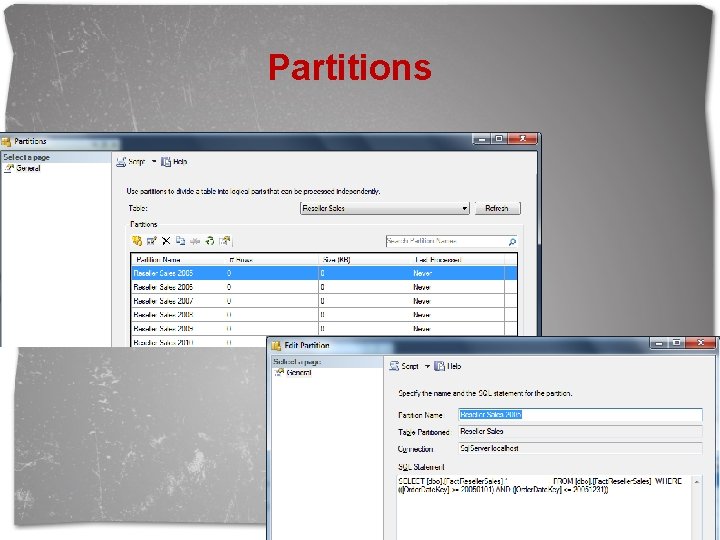
Task: Click Script in the Partitions window toolbar
Action: [x=131, y=162]
